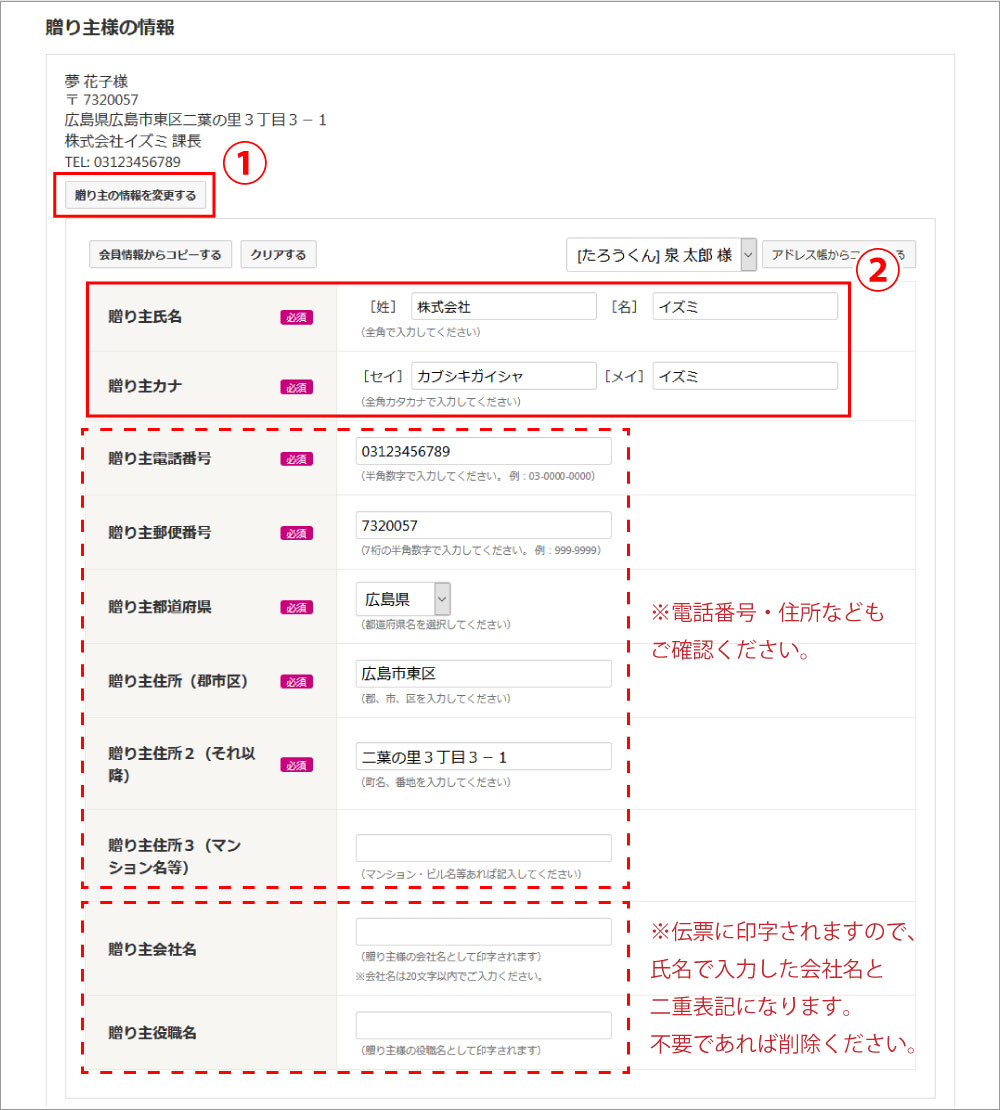Click the 必須 badge beside 贈り主氏名
Image resolution: width=1000 pixels, height=1110 pixels.
(296, 317)
